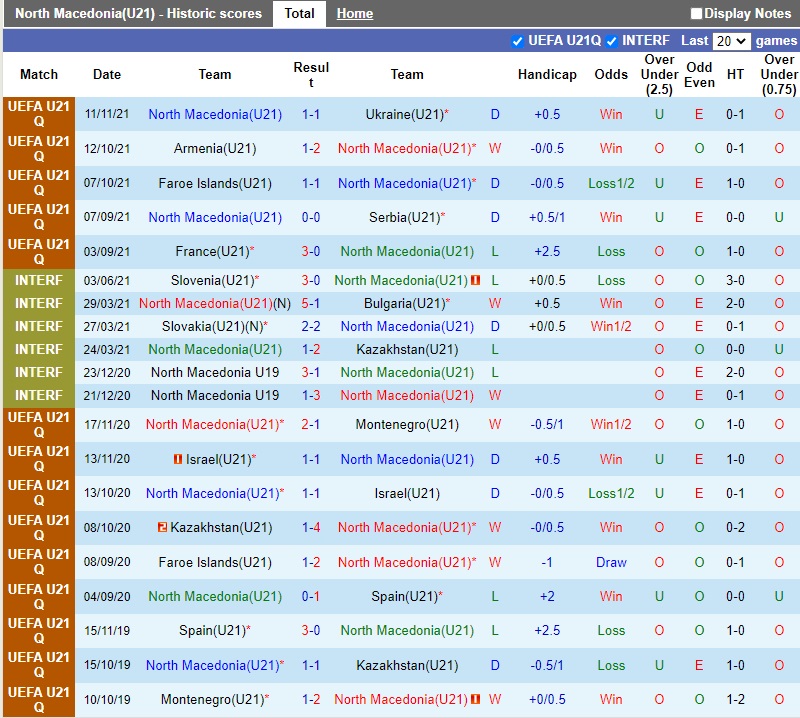Select the Total tab
Image resolution: width=800 pixels, height=718 pixels.
coord(299,14)
